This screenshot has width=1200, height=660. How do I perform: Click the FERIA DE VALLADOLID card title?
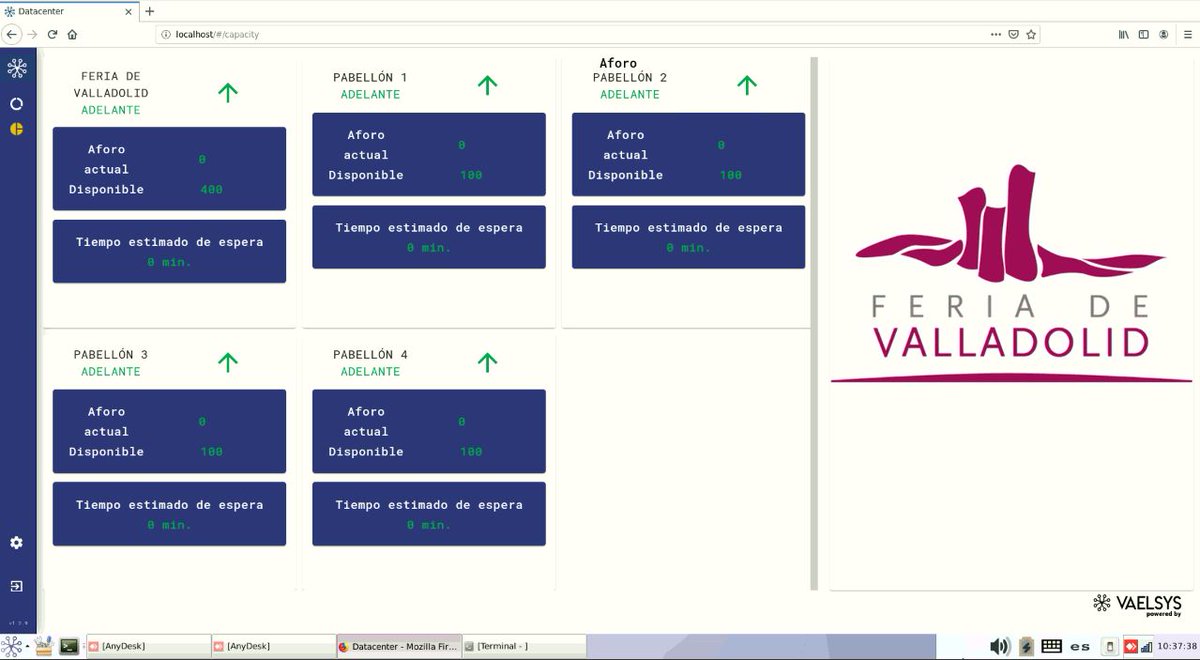pos(111,85)
